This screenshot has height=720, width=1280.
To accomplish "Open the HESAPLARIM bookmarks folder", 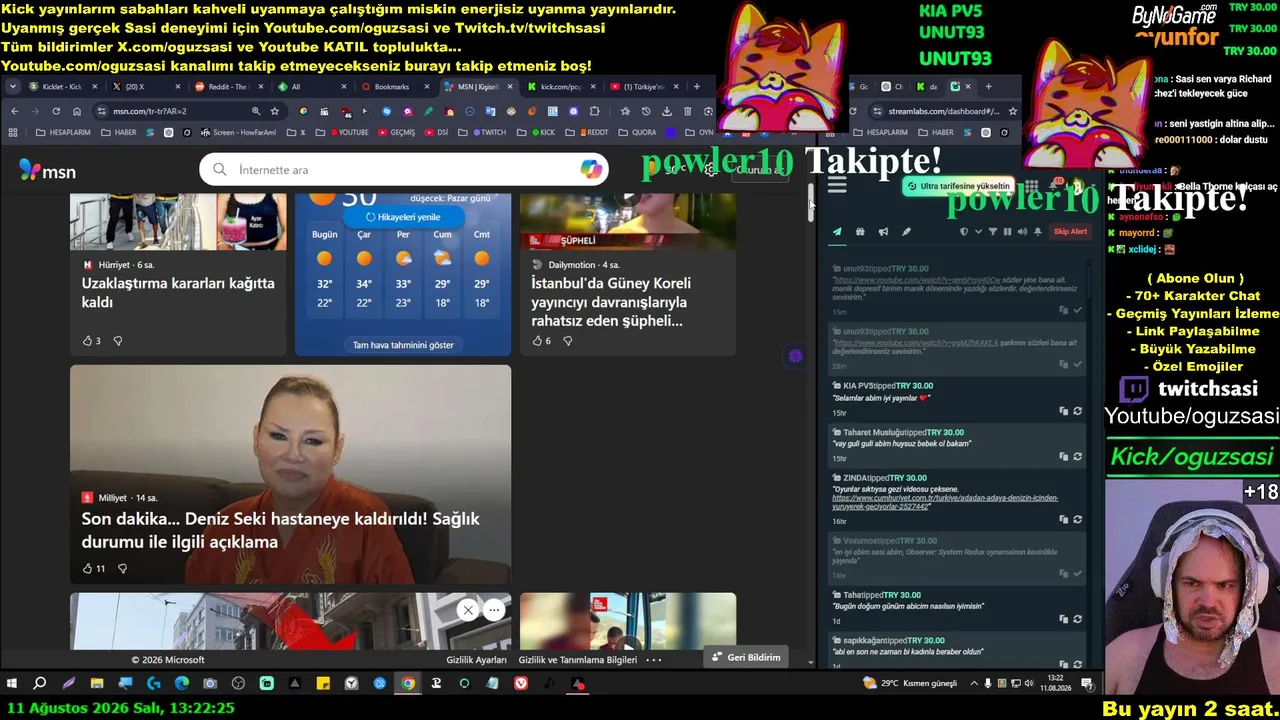I will pos(63,132).
